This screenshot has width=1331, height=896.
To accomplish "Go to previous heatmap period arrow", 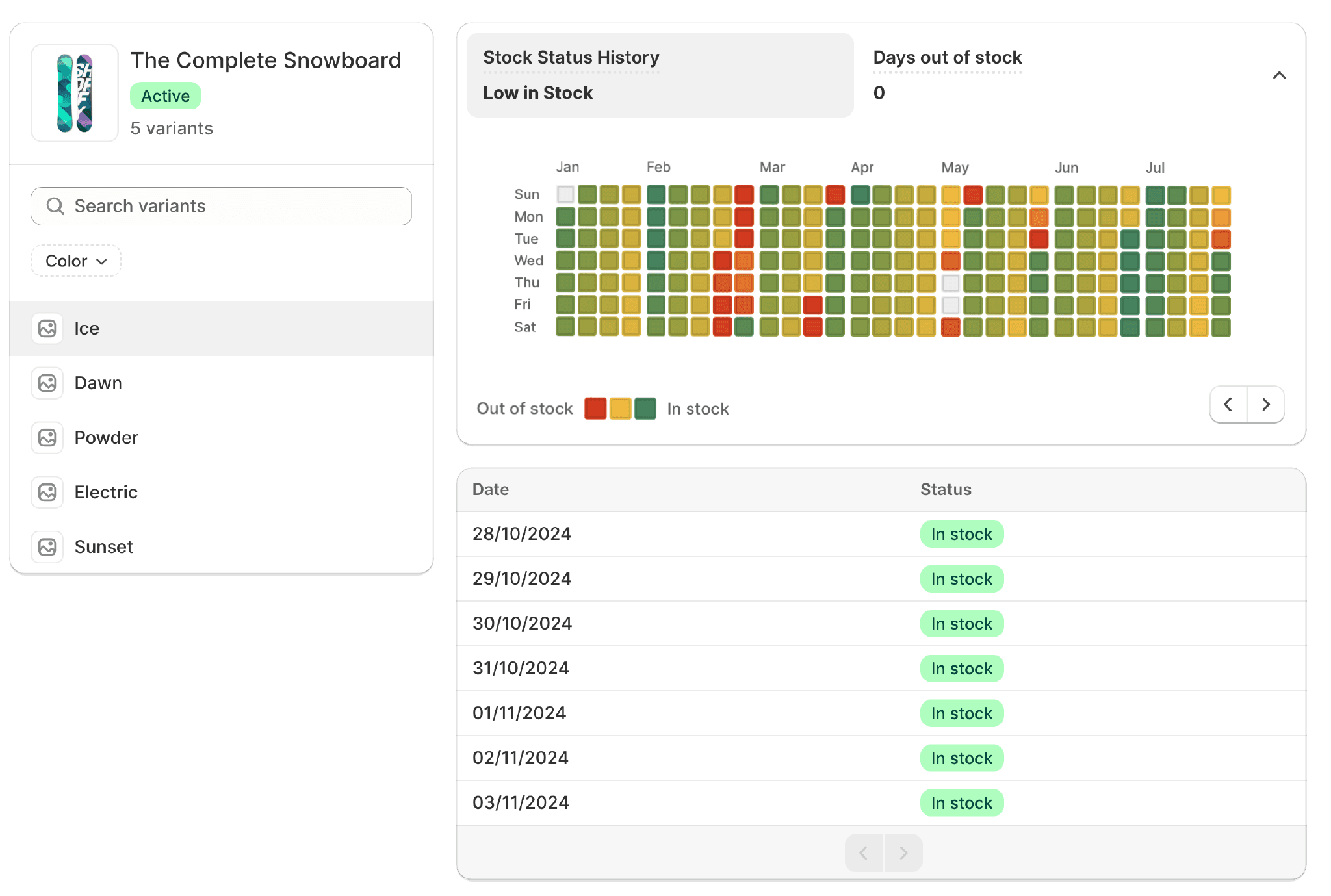I will 1228,404.
